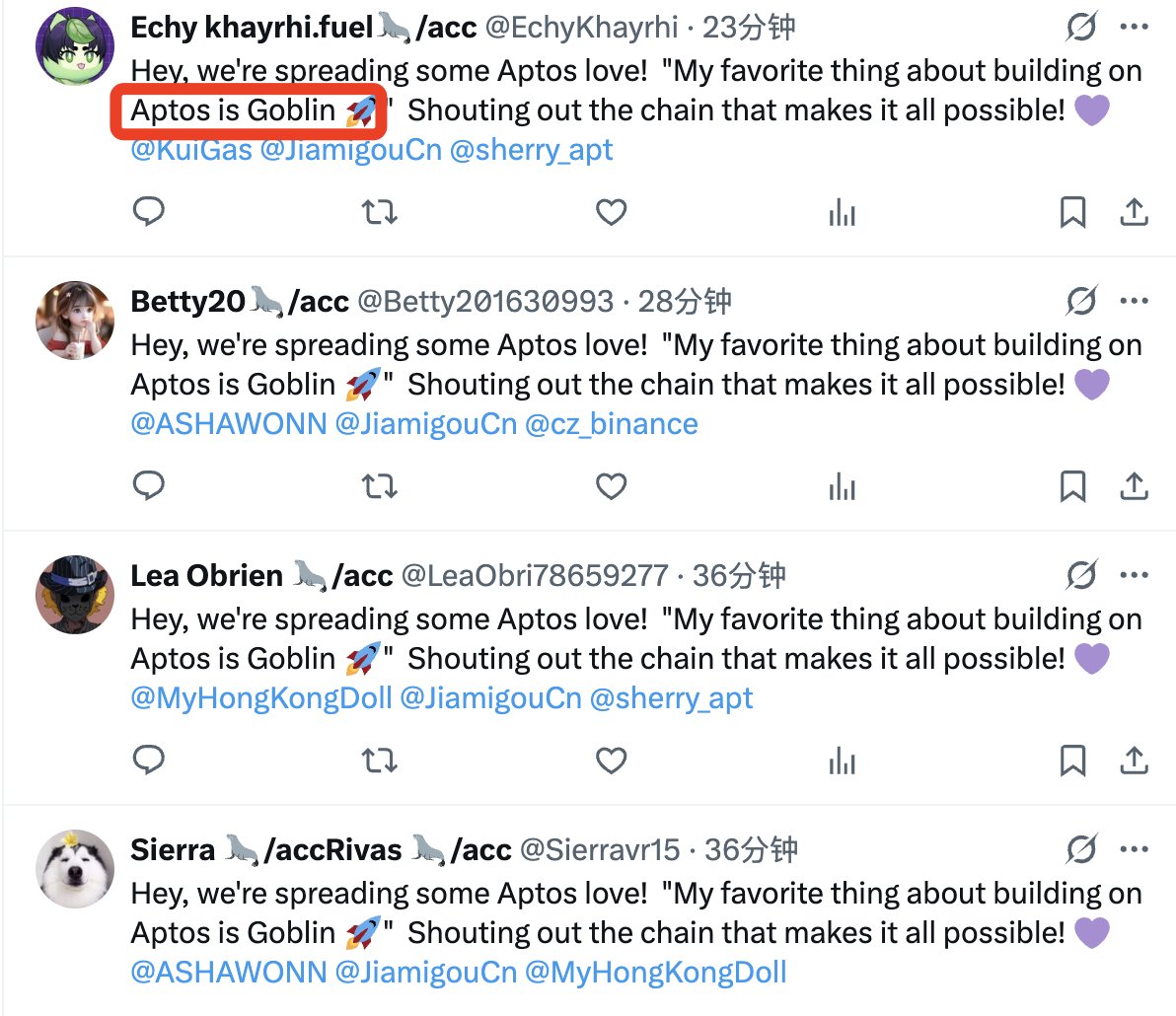Screen dimensions: 1176x1016
Task: Share Lea Obrien's tweet
Action: coord(1135,761)
